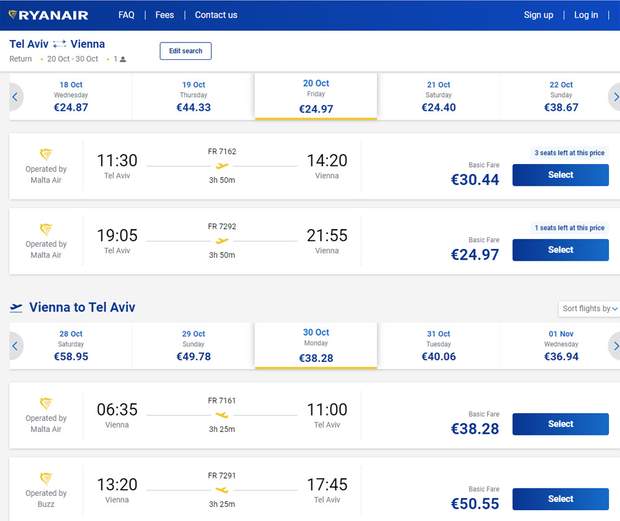620x521 pixels.
Task: Choose 29 Oct Sunday €49.78 return date
Action: tap(193, 345)
